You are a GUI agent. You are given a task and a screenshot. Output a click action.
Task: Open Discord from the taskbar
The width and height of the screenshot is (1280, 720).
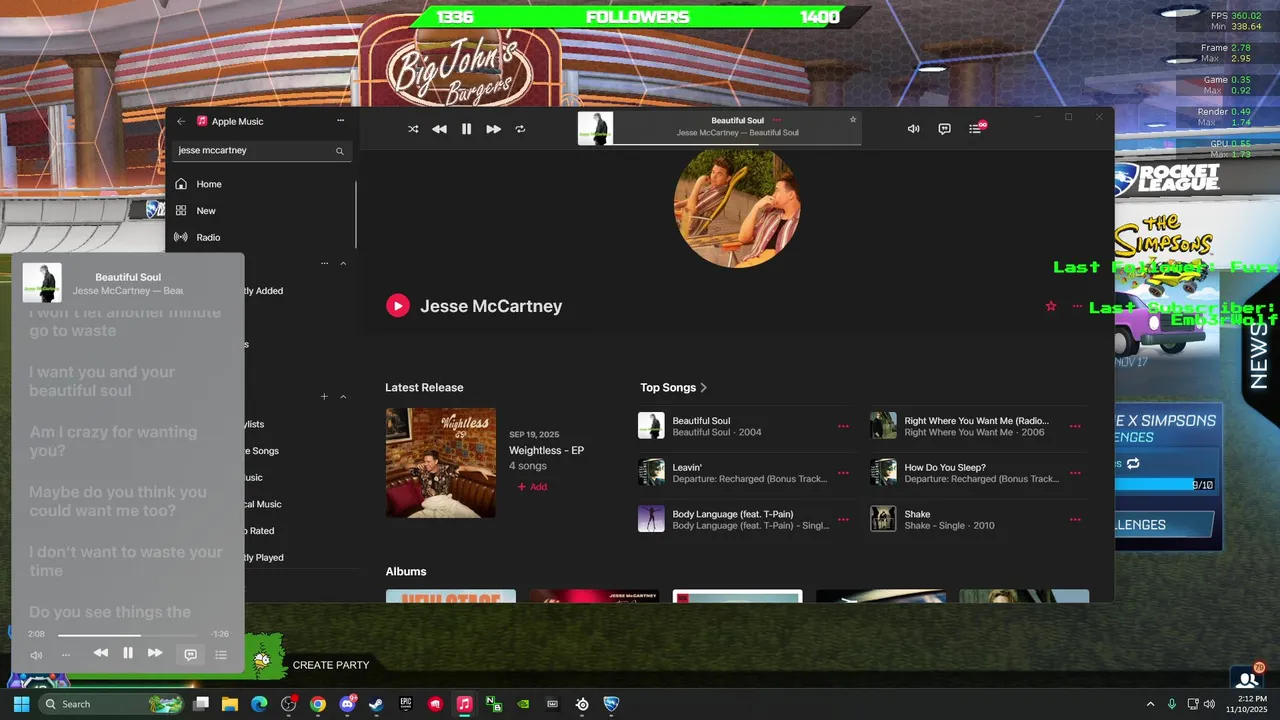(347, 704)
